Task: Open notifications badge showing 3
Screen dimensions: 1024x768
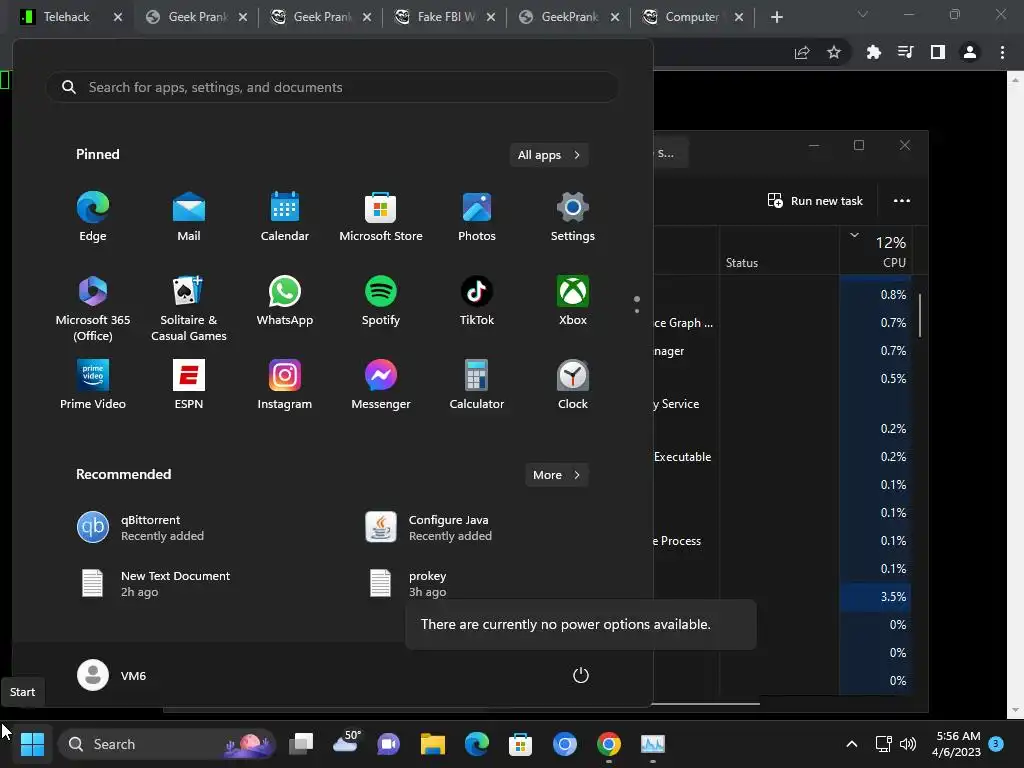Action: click(x=996, y=743)
